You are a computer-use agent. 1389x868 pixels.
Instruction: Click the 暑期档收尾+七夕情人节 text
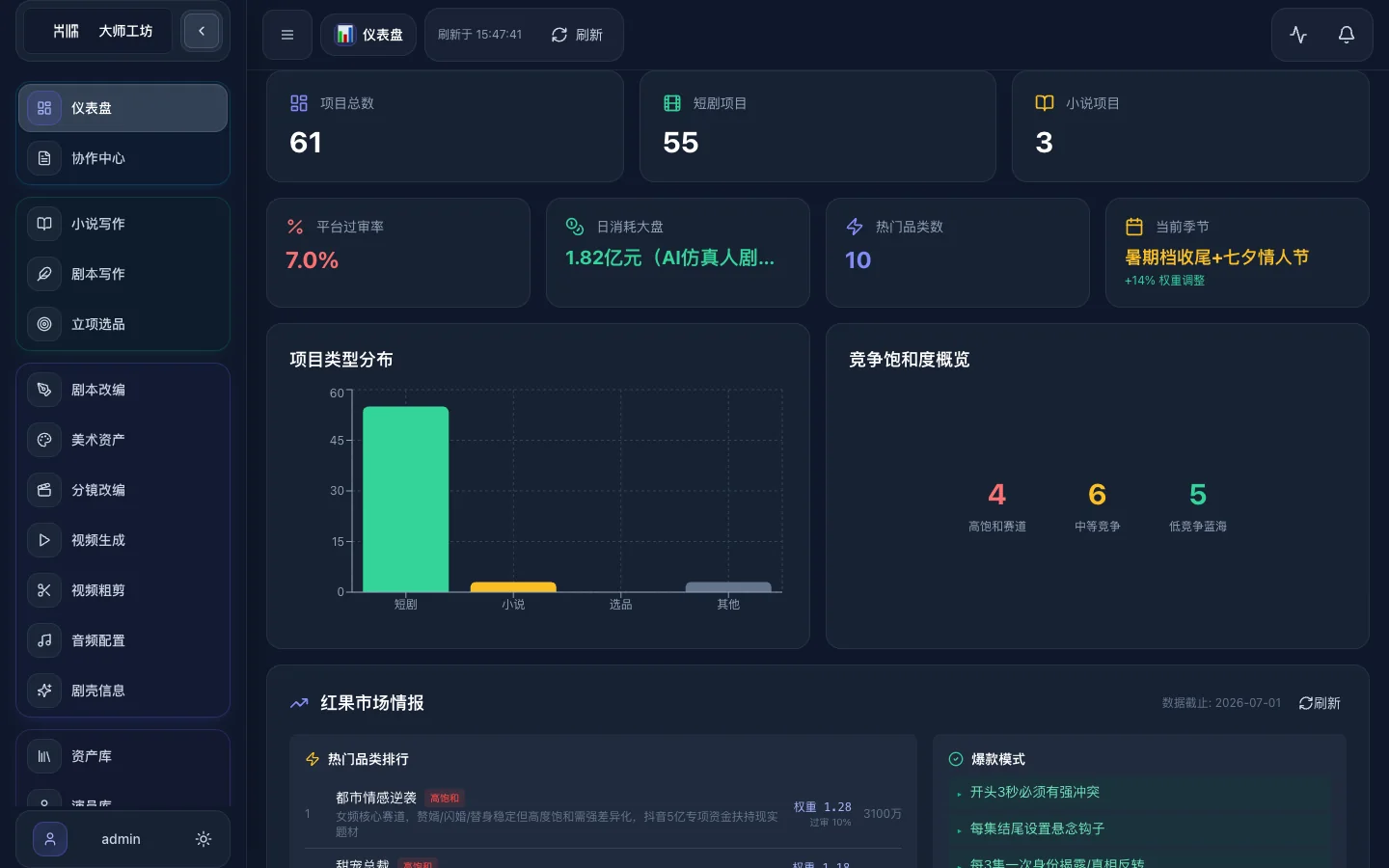tap(1216, 258)
